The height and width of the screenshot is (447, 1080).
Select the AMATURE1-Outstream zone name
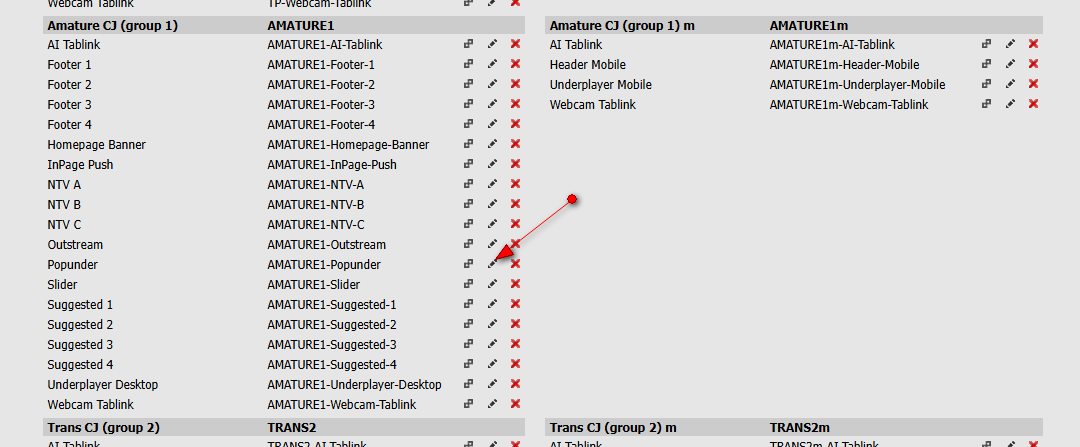point(326,245)
